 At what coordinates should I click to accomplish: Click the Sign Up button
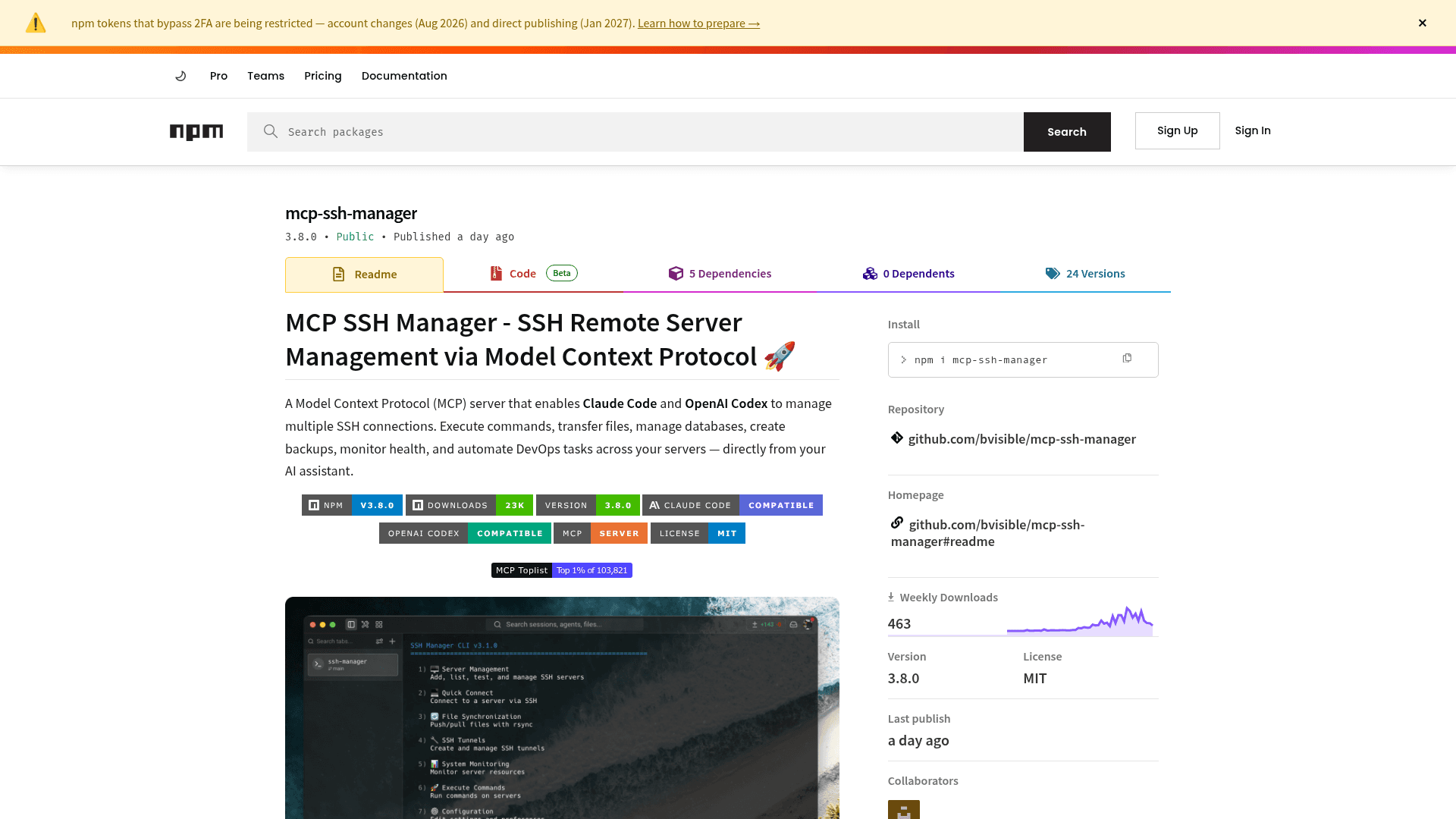click(x=1178, y=130)
